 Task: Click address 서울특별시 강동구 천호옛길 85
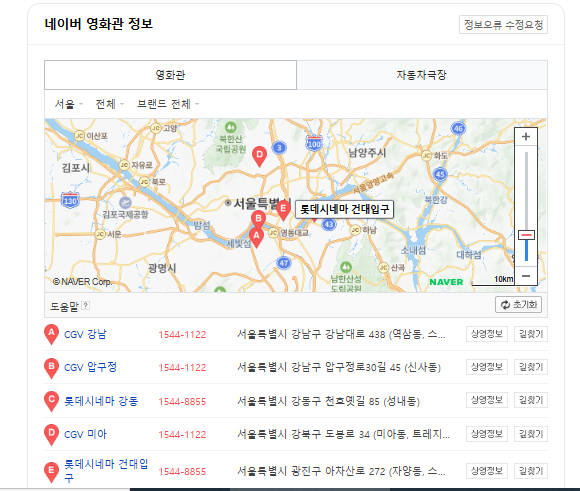tap(328, 401)
